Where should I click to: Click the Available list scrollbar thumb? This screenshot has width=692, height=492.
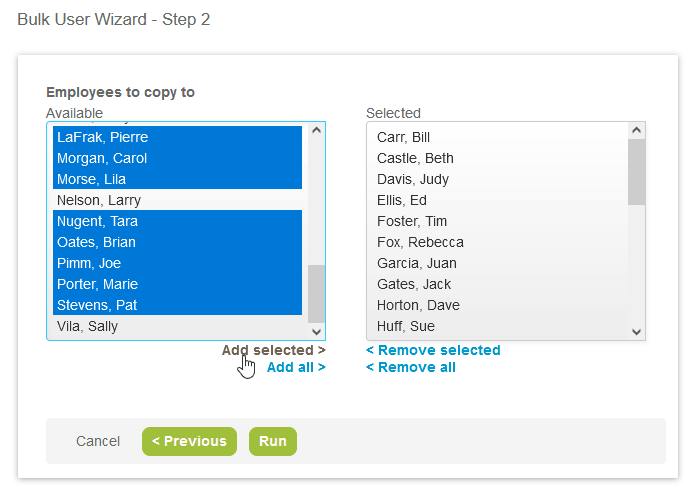tap(316, 292)
